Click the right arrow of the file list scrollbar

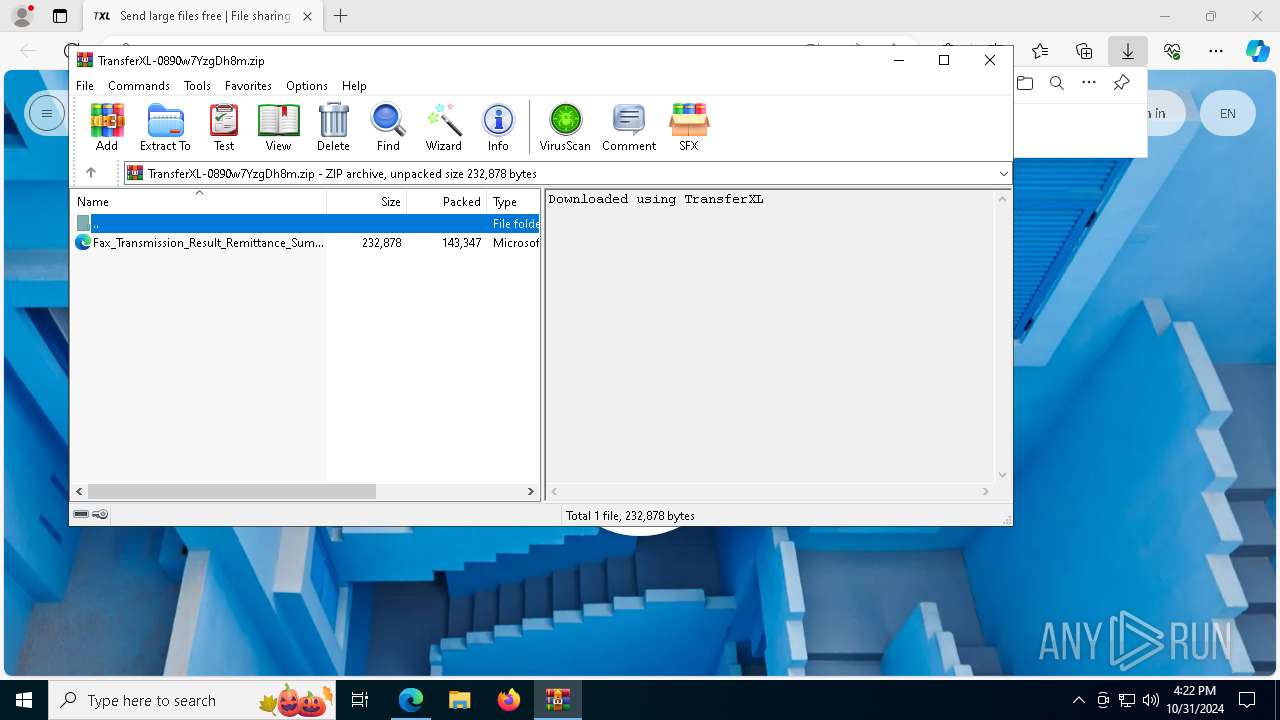(531, 492)
